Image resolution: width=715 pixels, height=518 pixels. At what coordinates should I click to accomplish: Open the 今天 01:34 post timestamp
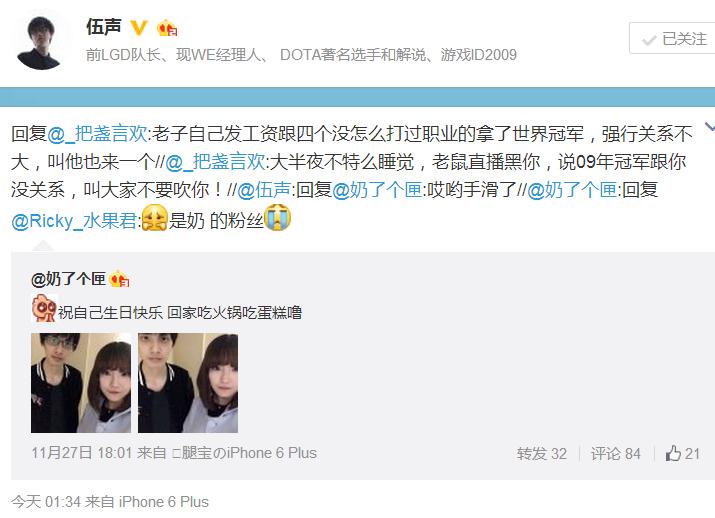46,502
